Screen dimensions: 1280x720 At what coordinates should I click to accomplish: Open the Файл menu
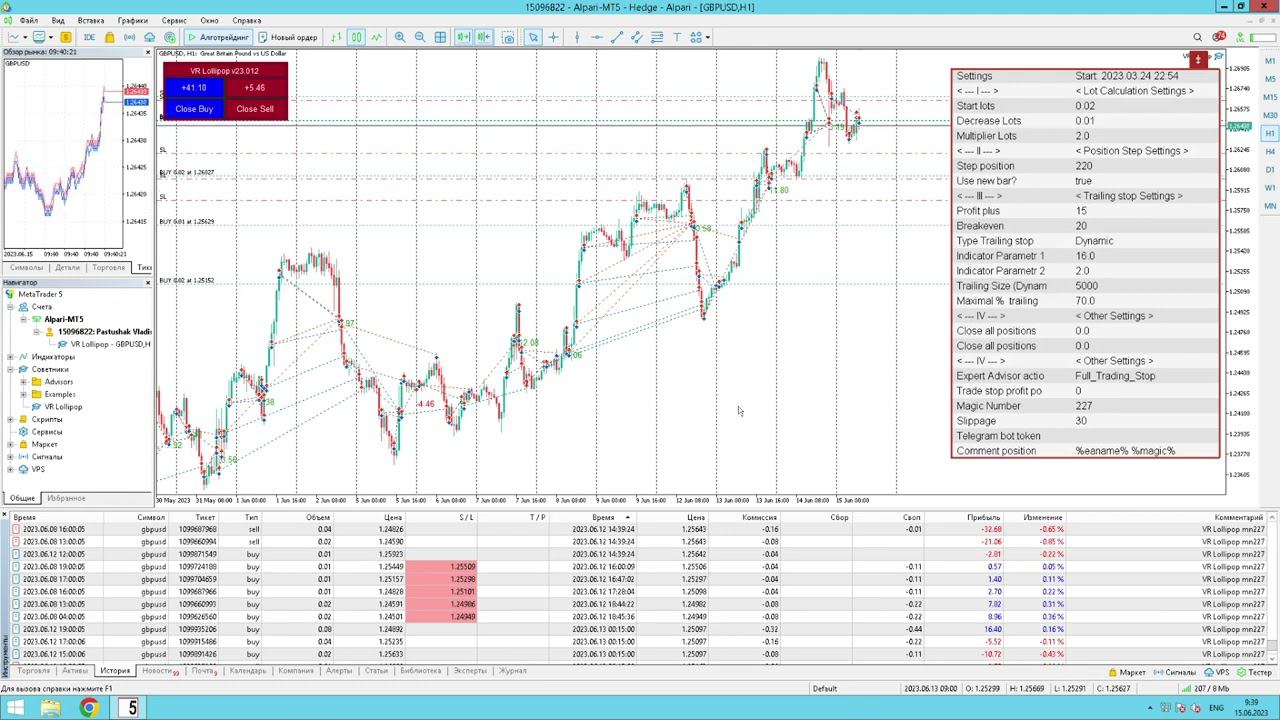tap(29, 20)
